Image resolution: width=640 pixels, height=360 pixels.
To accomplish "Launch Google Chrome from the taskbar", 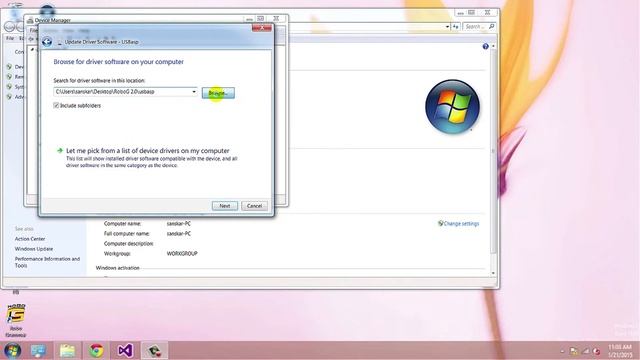I will pyautogui.click(x=96, y=351).
